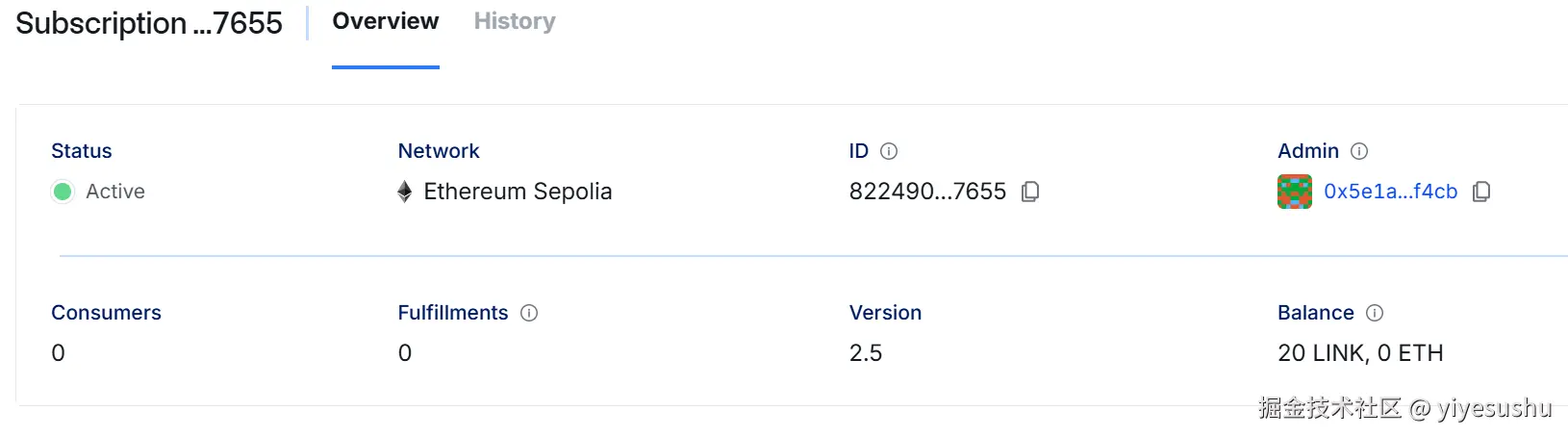Show the Fulfillments info tooltip icon
This screenshot has width=1568, height=437.
(529, 313)
